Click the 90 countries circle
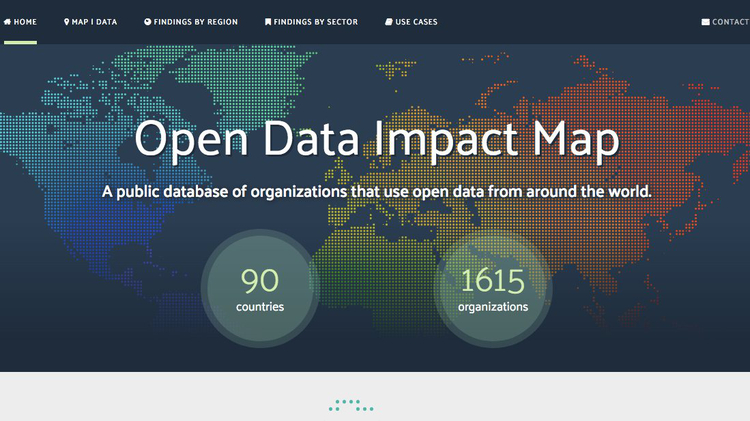The width and height of the screenshot is (750, 421). (x=260, y=288)
